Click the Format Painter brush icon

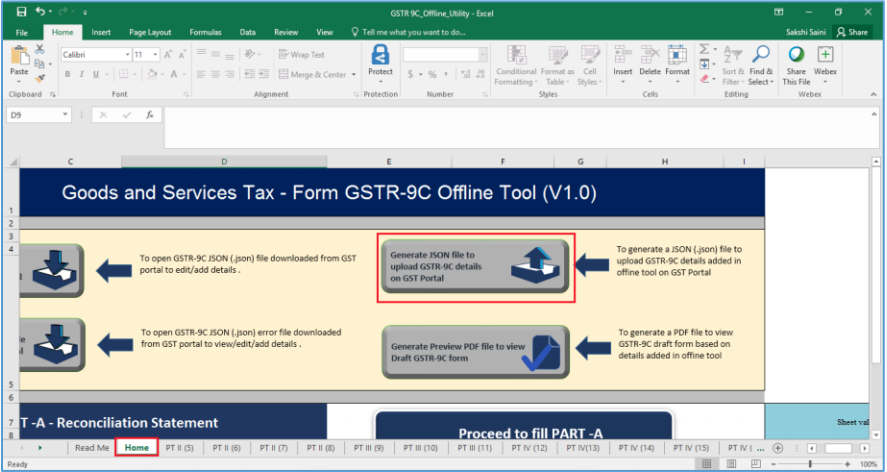click(40, 78)
